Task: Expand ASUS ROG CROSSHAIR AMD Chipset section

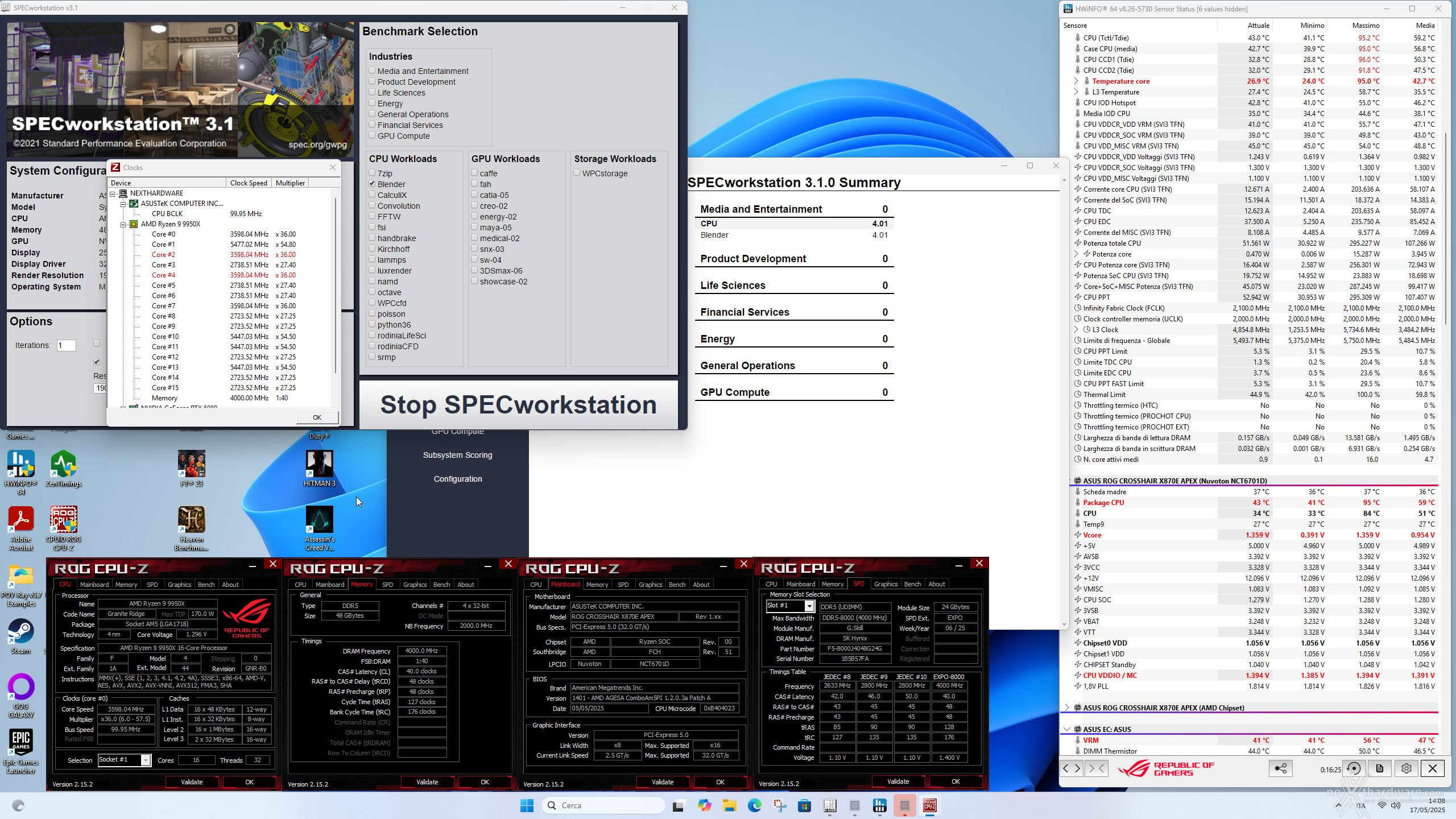Action: (1067, 708)
